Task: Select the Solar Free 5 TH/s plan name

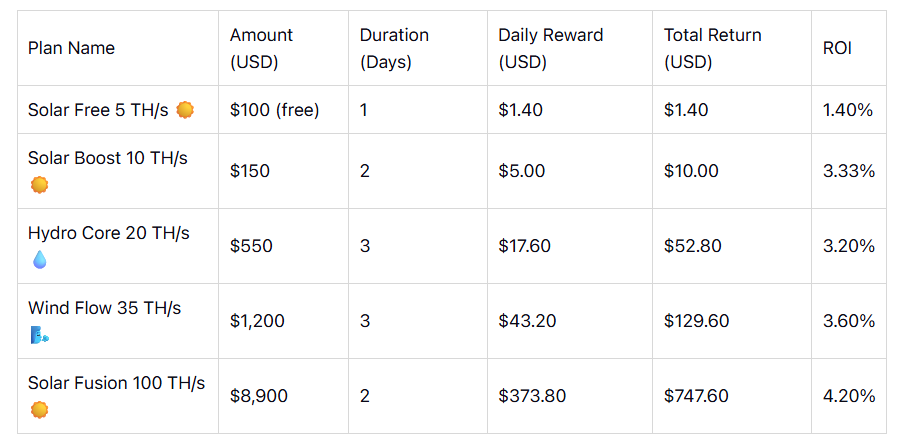Action: [98, 110]
